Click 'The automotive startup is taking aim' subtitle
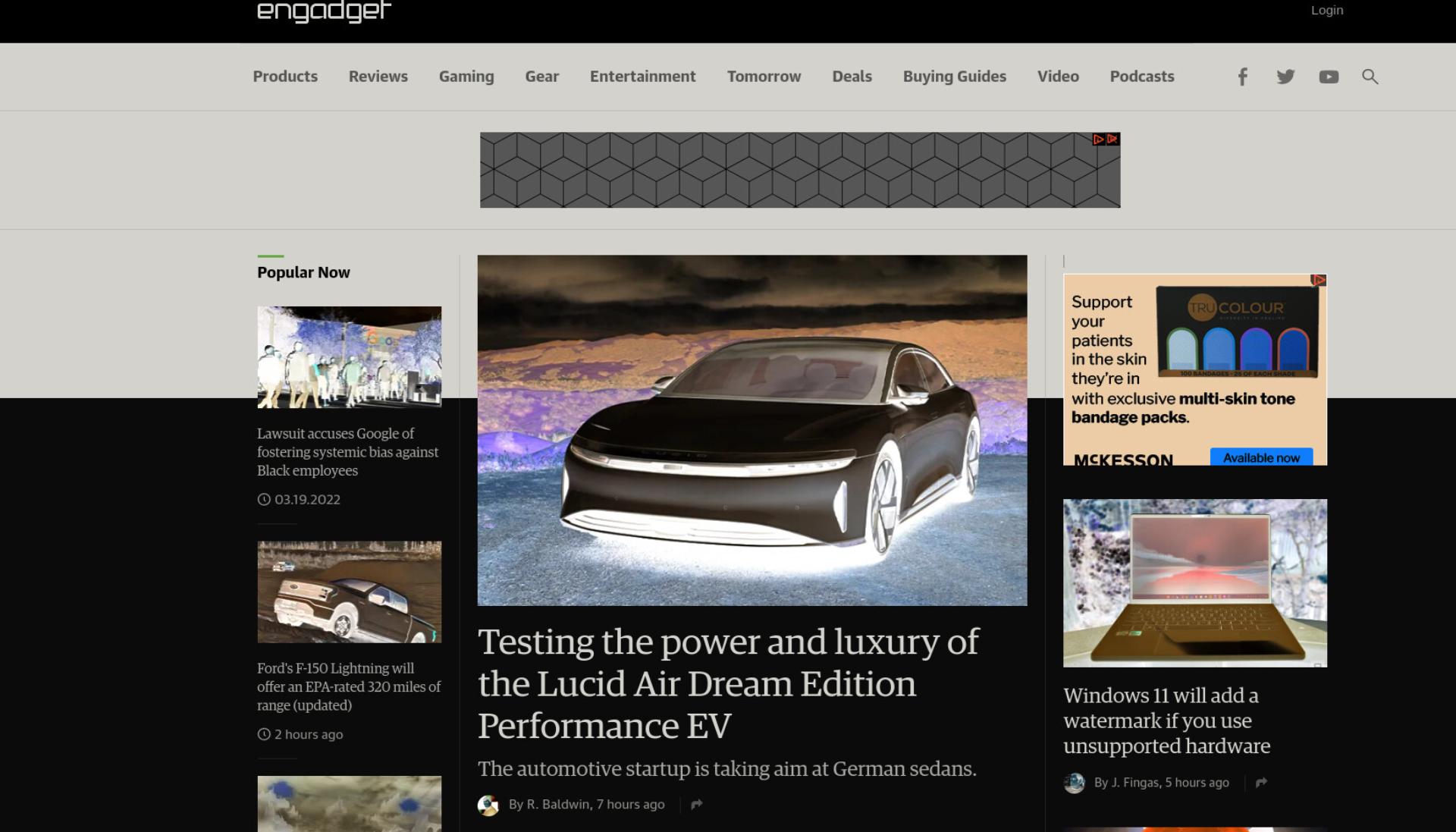Viewport: 1456px width, 832px height. coord(727,769)
